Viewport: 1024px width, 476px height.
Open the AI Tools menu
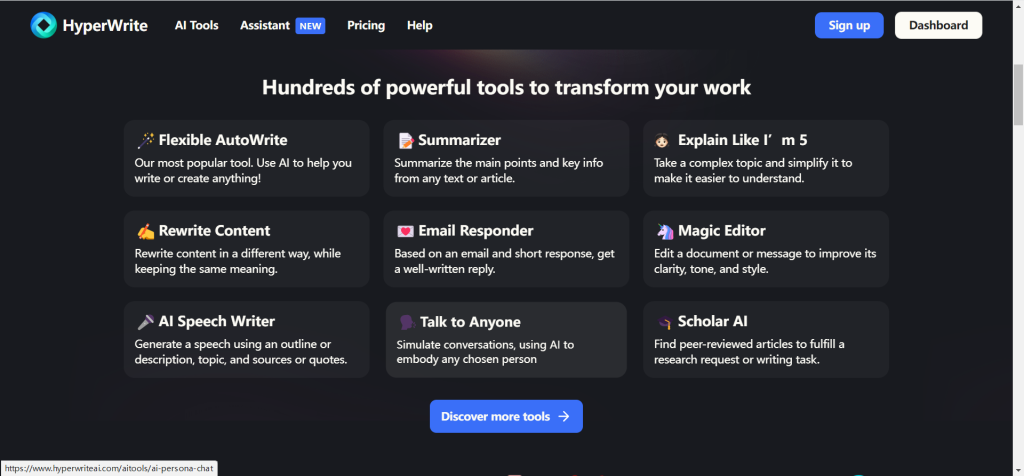pyautogui.click(x=197, y=25)
